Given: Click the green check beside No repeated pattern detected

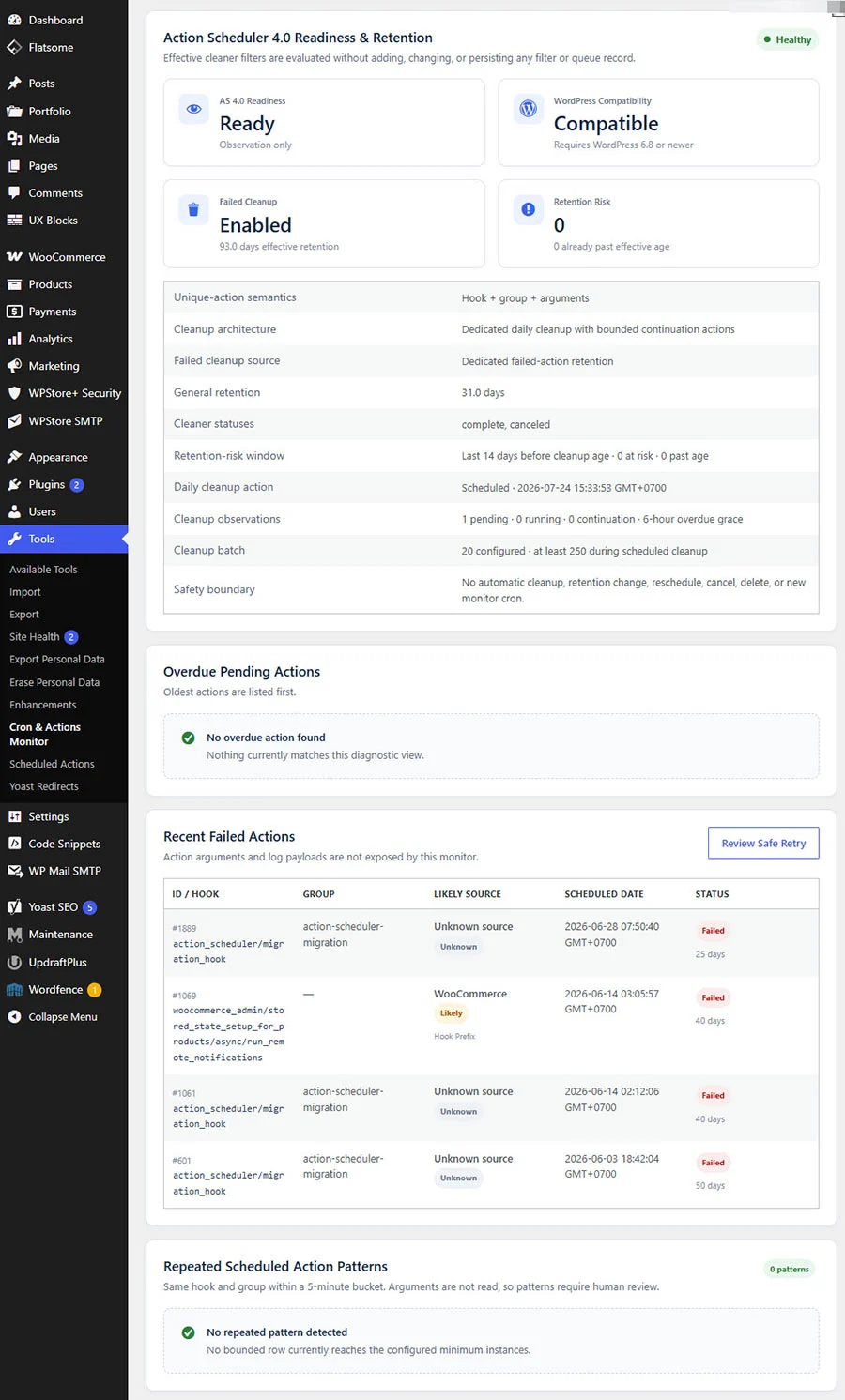Looking at the screenshot, I should coord(188,1332).
